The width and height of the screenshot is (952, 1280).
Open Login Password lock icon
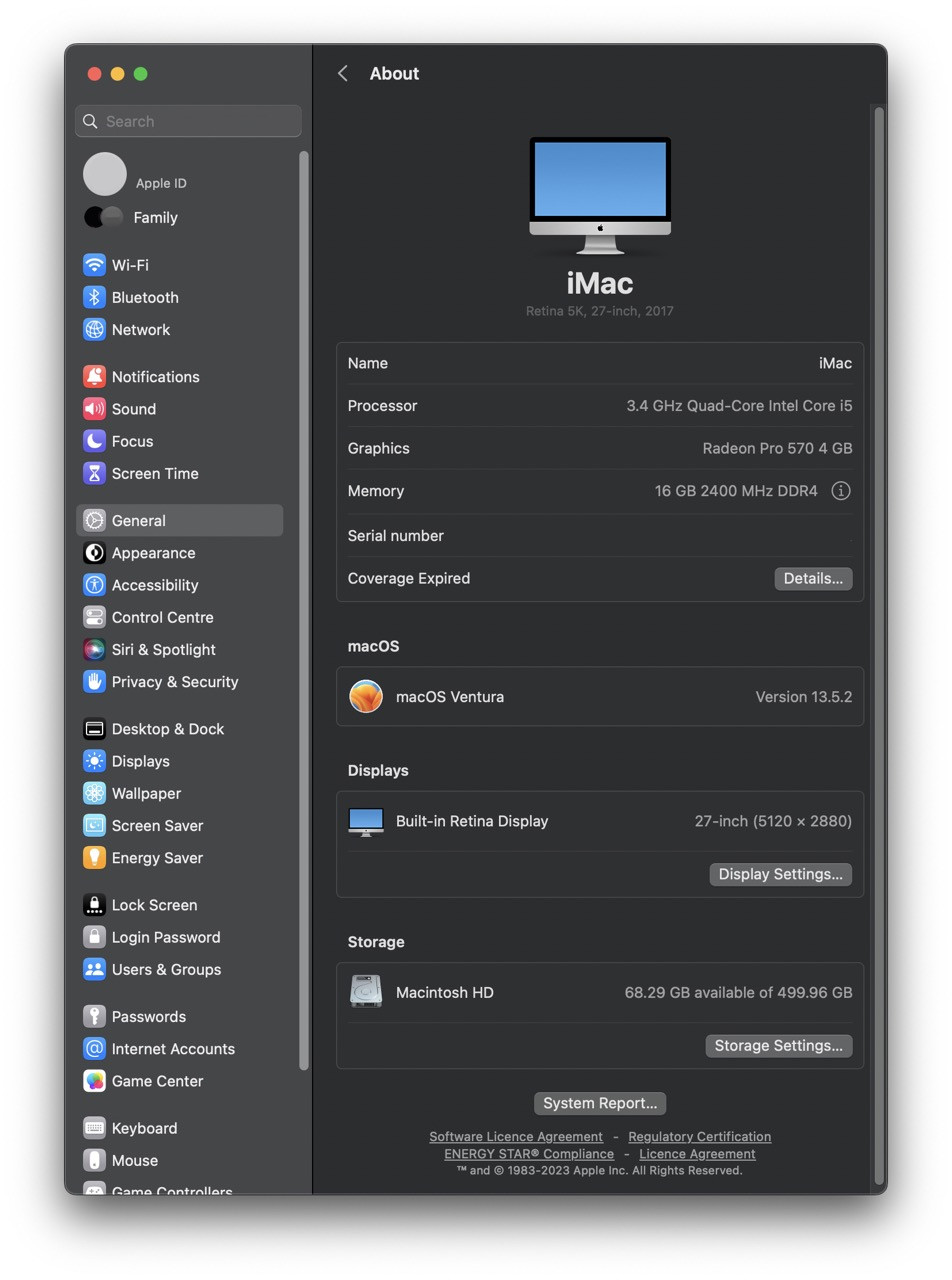point(94,937)
